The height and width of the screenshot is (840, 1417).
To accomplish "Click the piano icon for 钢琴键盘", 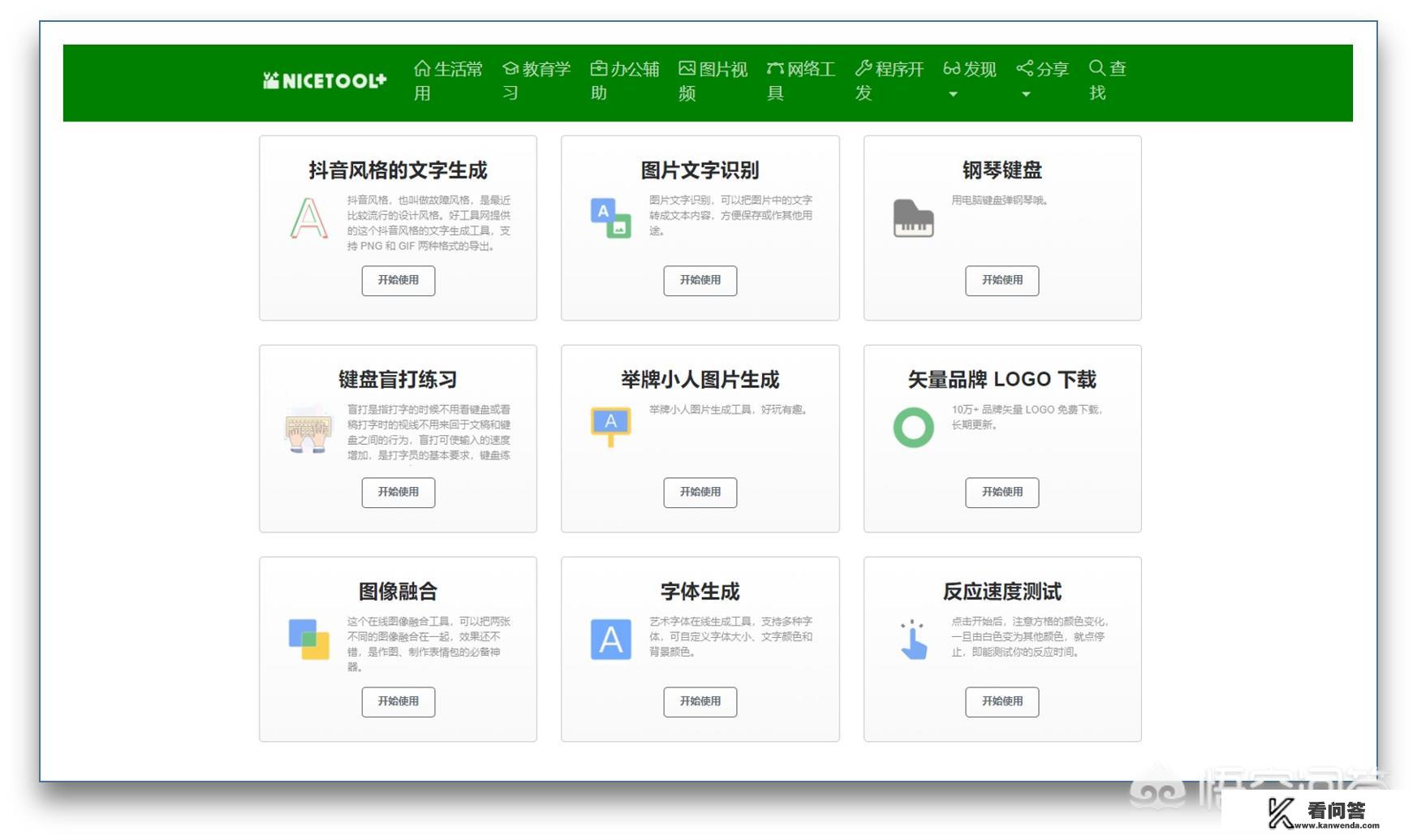I will click(913, 218).
